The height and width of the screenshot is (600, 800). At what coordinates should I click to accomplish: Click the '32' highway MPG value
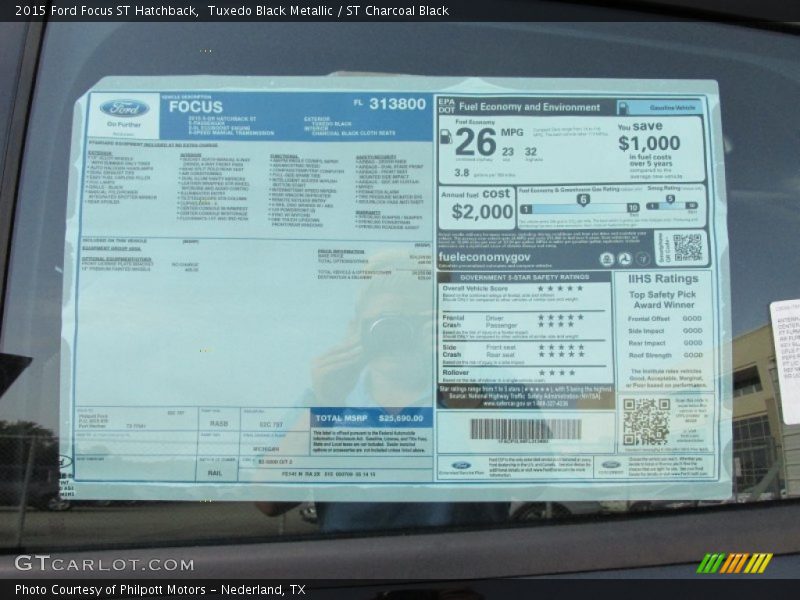(x=531, y=152)
